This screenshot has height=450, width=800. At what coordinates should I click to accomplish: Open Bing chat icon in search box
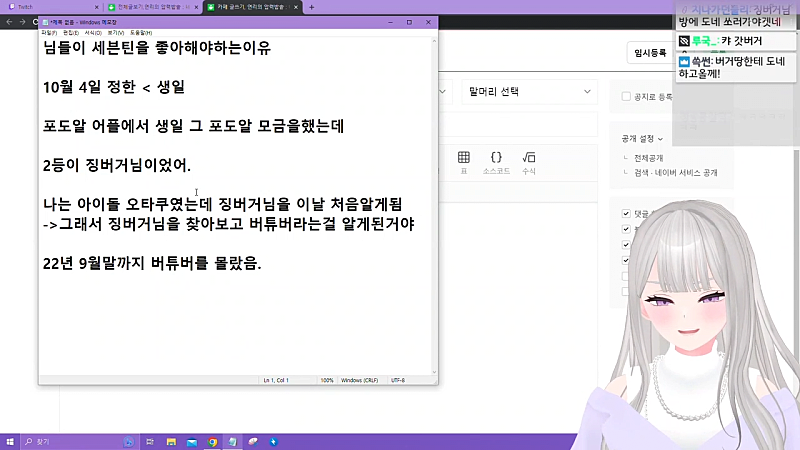click(129, 442)
